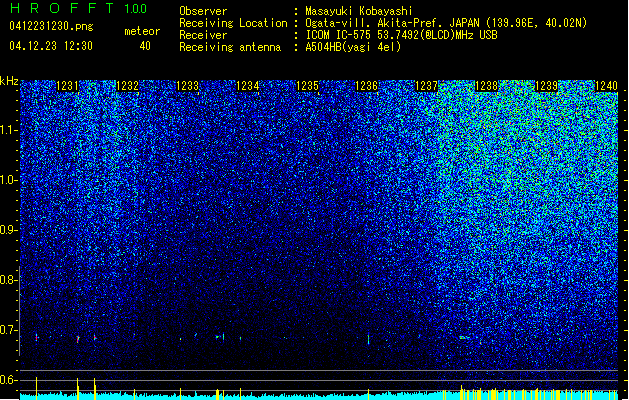Screen dimensions: 629x400
Task: Click observer name Masayuki Kobayashi
Action: pos(359,11)
